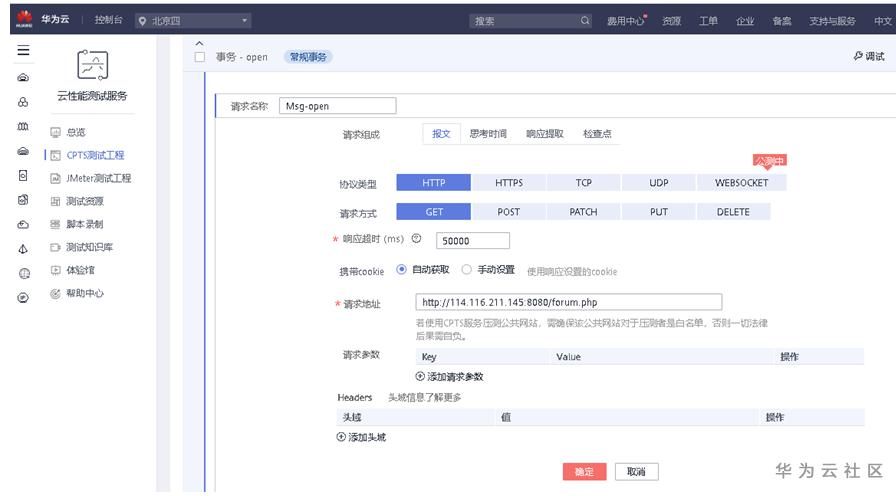Choose the PATCH request method

[583, 212]
